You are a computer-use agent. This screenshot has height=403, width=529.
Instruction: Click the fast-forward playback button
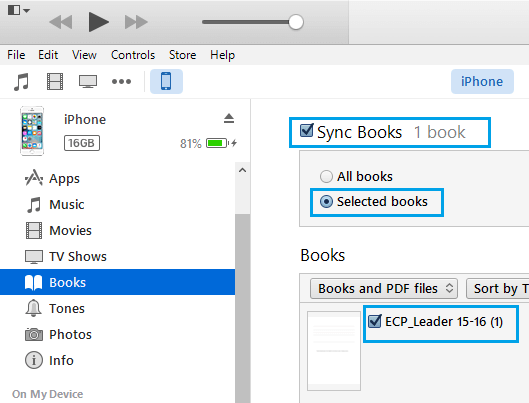[x=136, y=22]
